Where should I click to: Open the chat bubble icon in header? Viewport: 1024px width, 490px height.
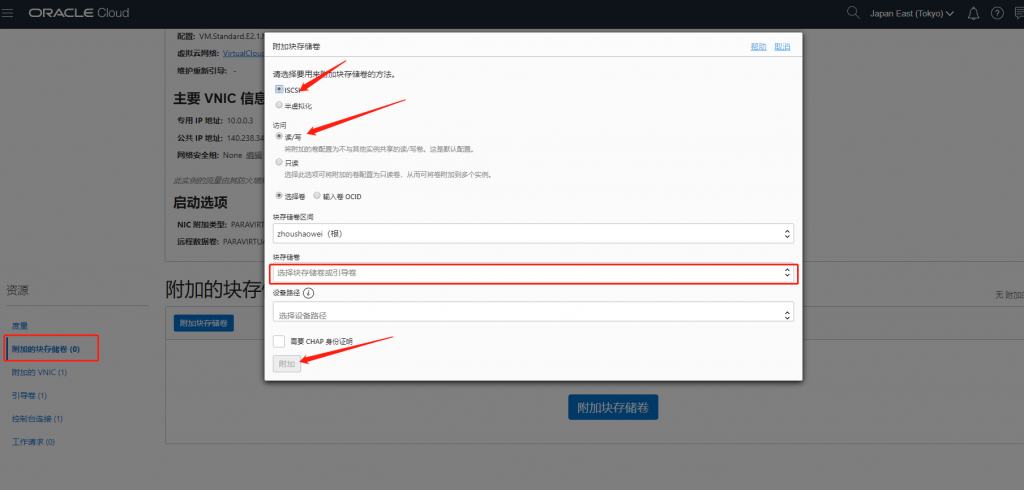point(1019,13)
